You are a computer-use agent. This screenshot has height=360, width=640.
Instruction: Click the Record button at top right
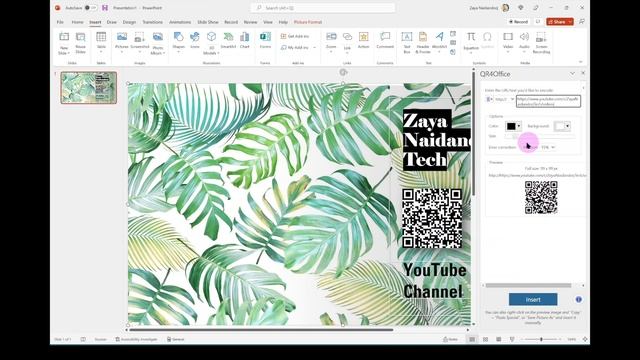pyautogui.click(x=518, y=22)
